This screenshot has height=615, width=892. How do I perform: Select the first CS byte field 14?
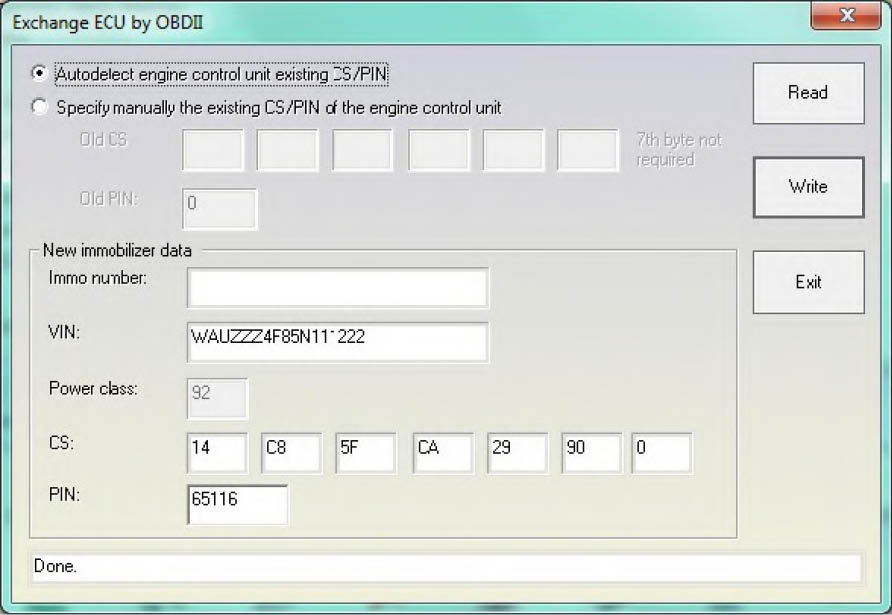pos(216,453)
